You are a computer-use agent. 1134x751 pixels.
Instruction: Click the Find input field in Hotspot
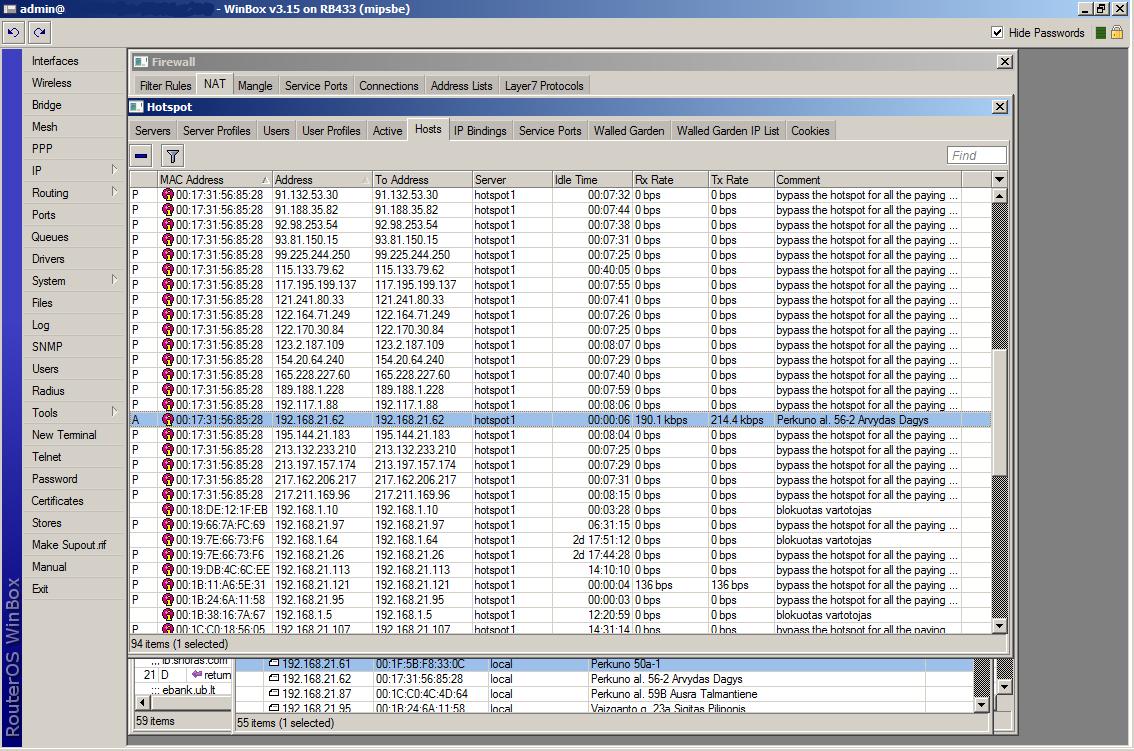(x=976, y=156)
